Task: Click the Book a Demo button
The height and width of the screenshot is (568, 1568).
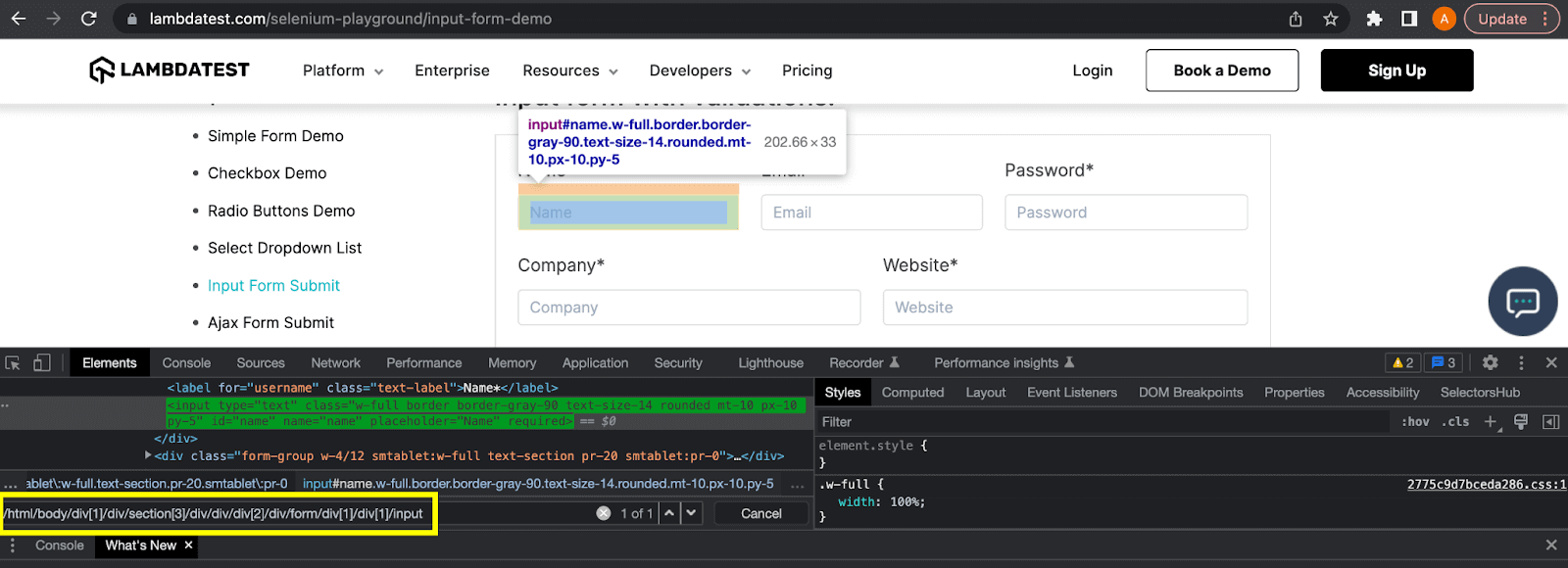Action: (1221, 71)
